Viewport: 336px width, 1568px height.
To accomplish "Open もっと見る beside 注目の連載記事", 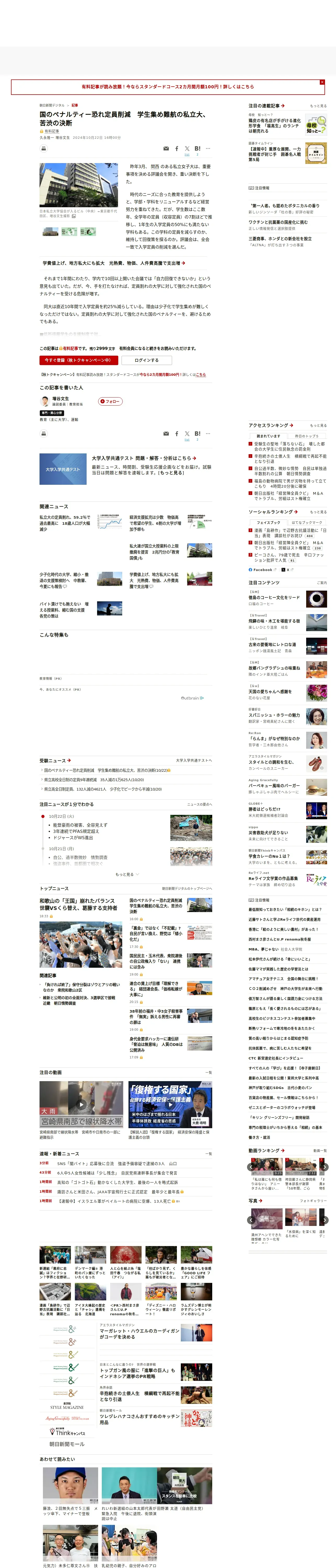I will point(318,106).
